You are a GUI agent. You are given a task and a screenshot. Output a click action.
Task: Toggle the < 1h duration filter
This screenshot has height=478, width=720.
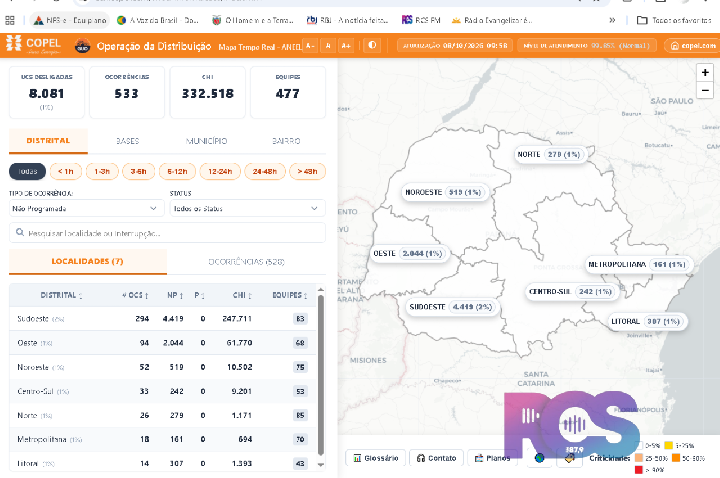66,171
